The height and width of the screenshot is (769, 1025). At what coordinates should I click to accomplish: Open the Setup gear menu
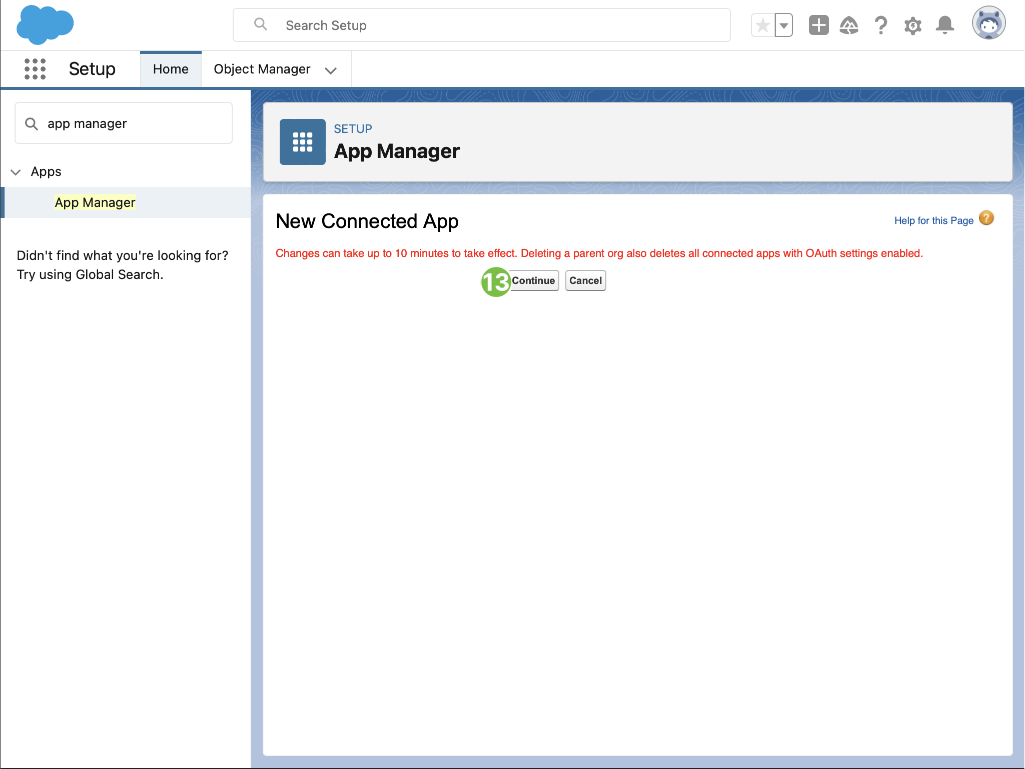pos(913,26)
